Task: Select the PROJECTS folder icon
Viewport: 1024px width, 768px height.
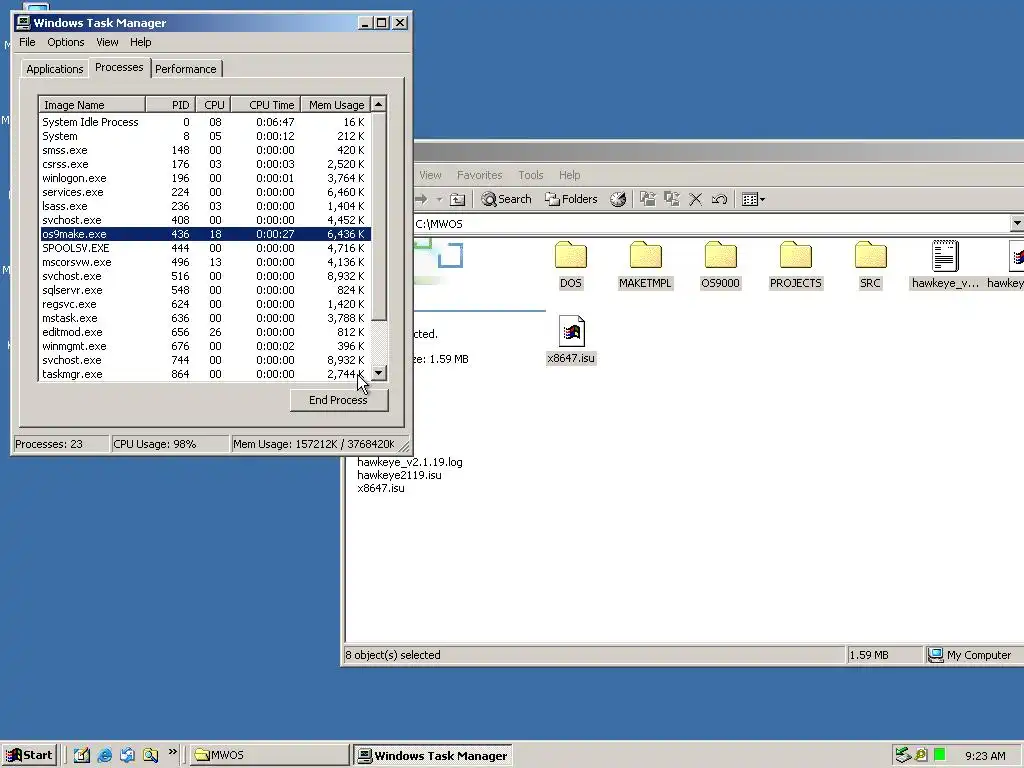Action: pyautogui.click(x=795, y=255)
